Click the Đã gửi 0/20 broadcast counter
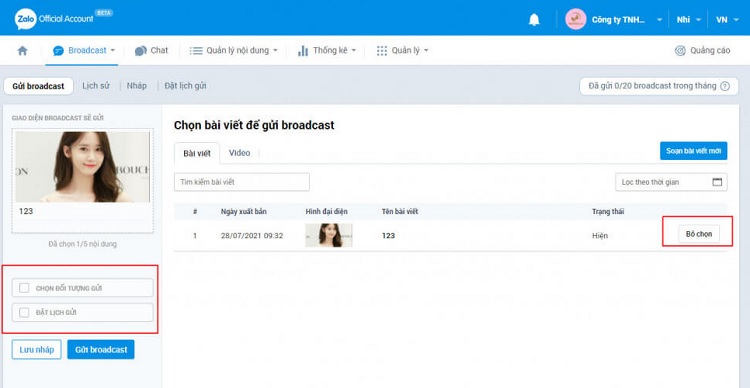The width and height of the screenshot is (750, 388). [659, 86]
